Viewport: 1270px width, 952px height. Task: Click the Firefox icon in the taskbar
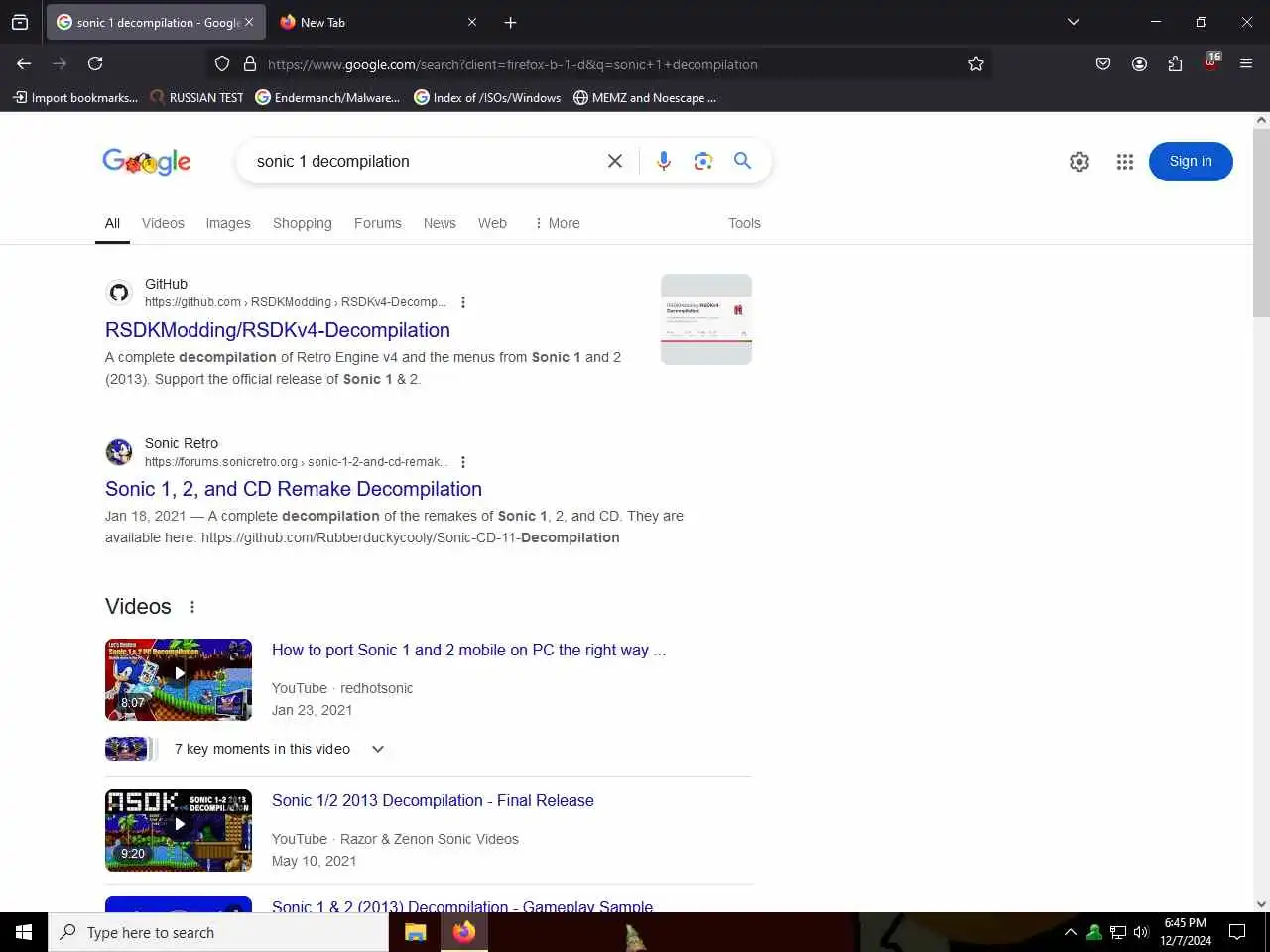[x=463, y=932]
